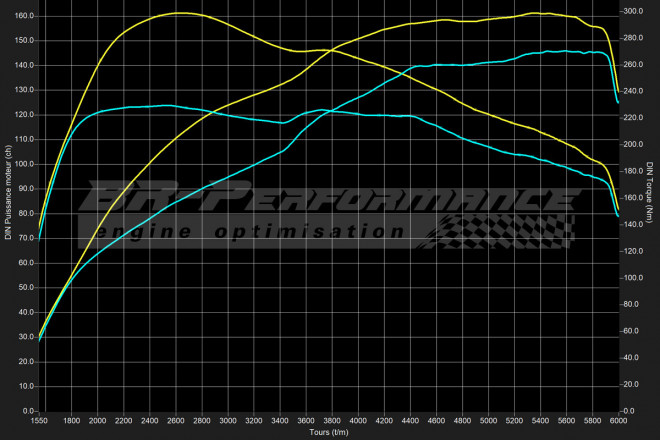
Task: Click the 100.0 label on left power axis
Action: (x=25, y=164)
